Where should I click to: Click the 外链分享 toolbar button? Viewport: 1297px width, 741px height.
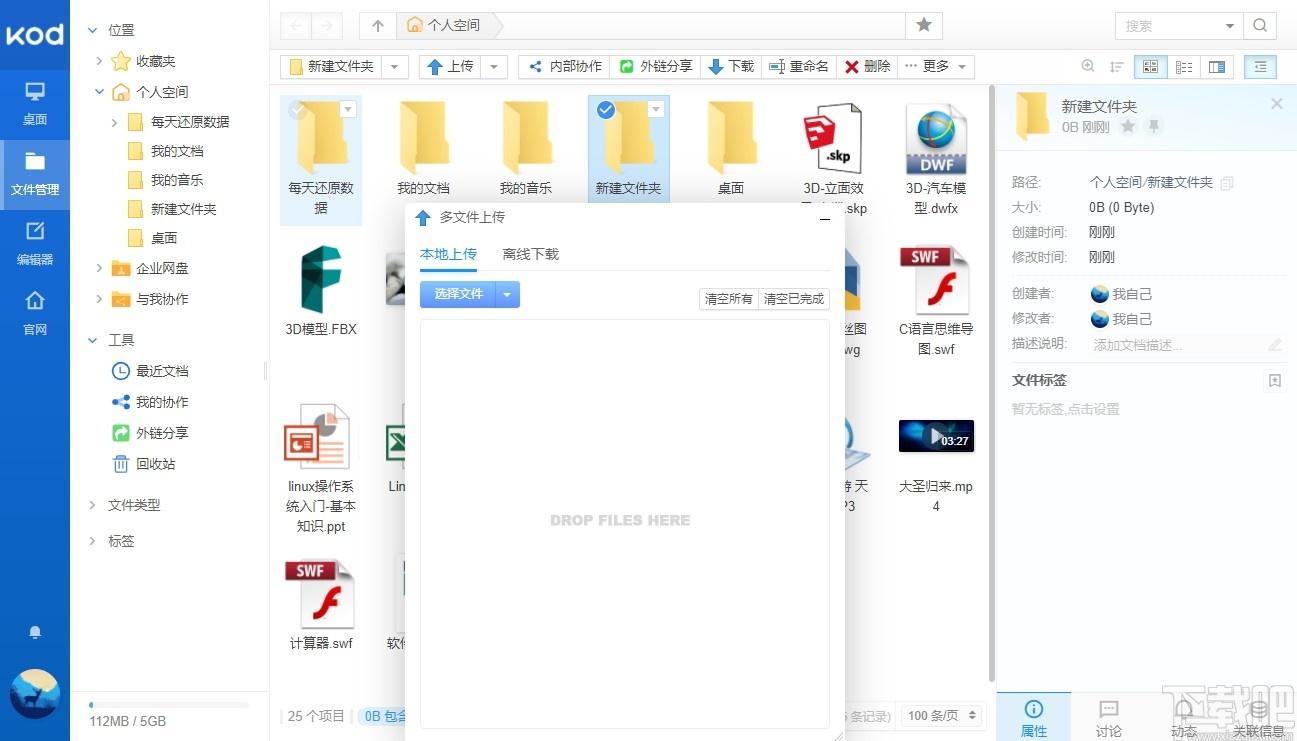[655, 67]
